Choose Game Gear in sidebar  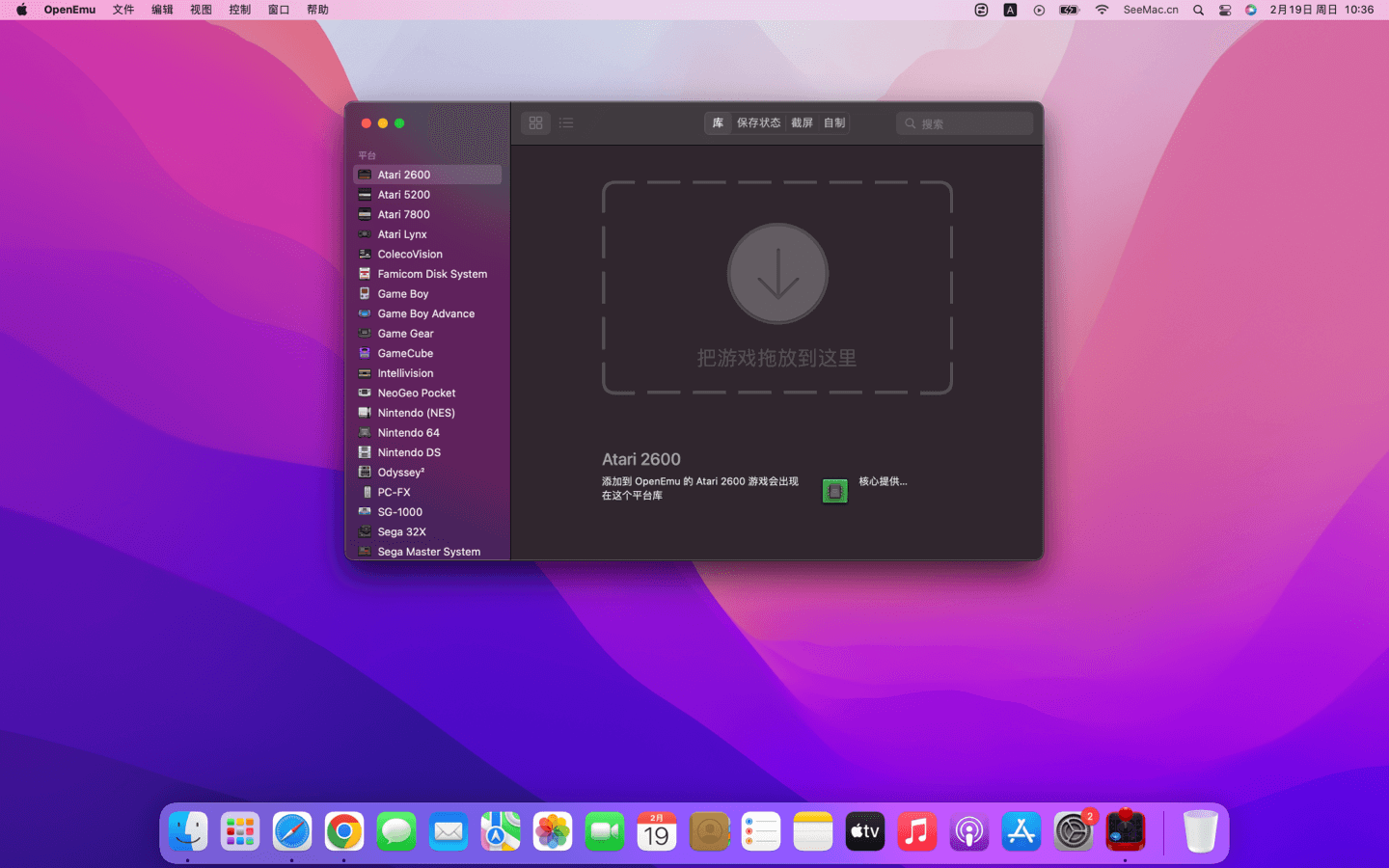click(x=427, y=334)
